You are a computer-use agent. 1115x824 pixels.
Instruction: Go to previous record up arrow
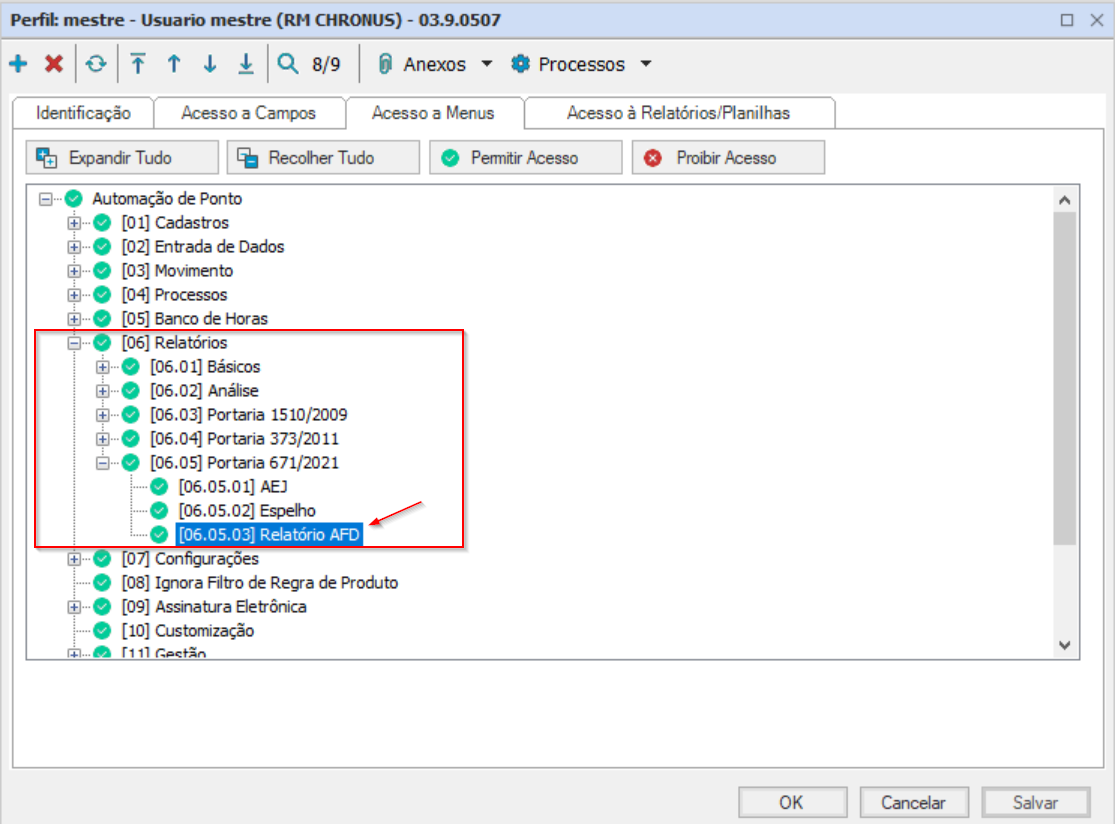[x=174, y=64]
